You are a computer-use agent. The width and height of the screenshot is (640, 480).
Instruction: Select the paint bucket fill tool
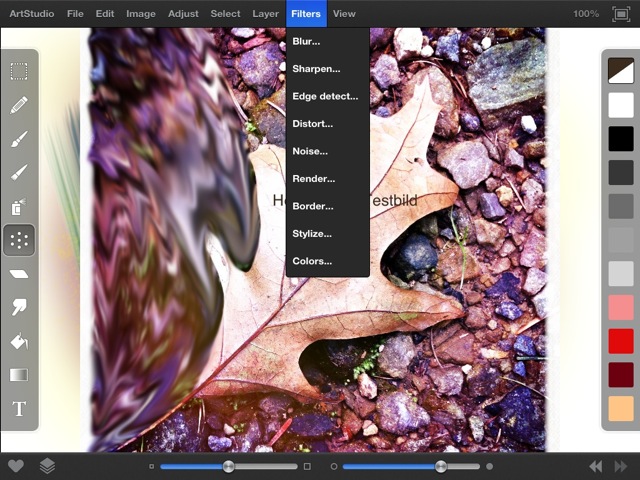tap(19, 342)
